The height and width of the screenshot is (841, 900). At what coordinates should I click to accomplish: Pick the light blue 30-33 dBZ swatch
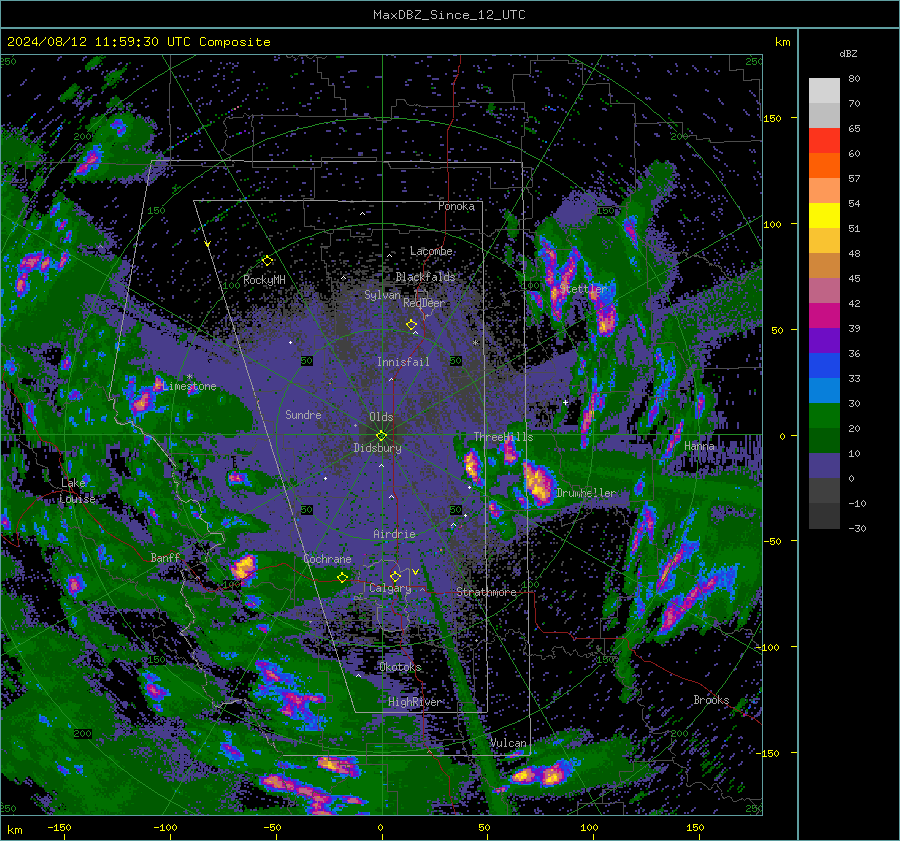point(824,390)
